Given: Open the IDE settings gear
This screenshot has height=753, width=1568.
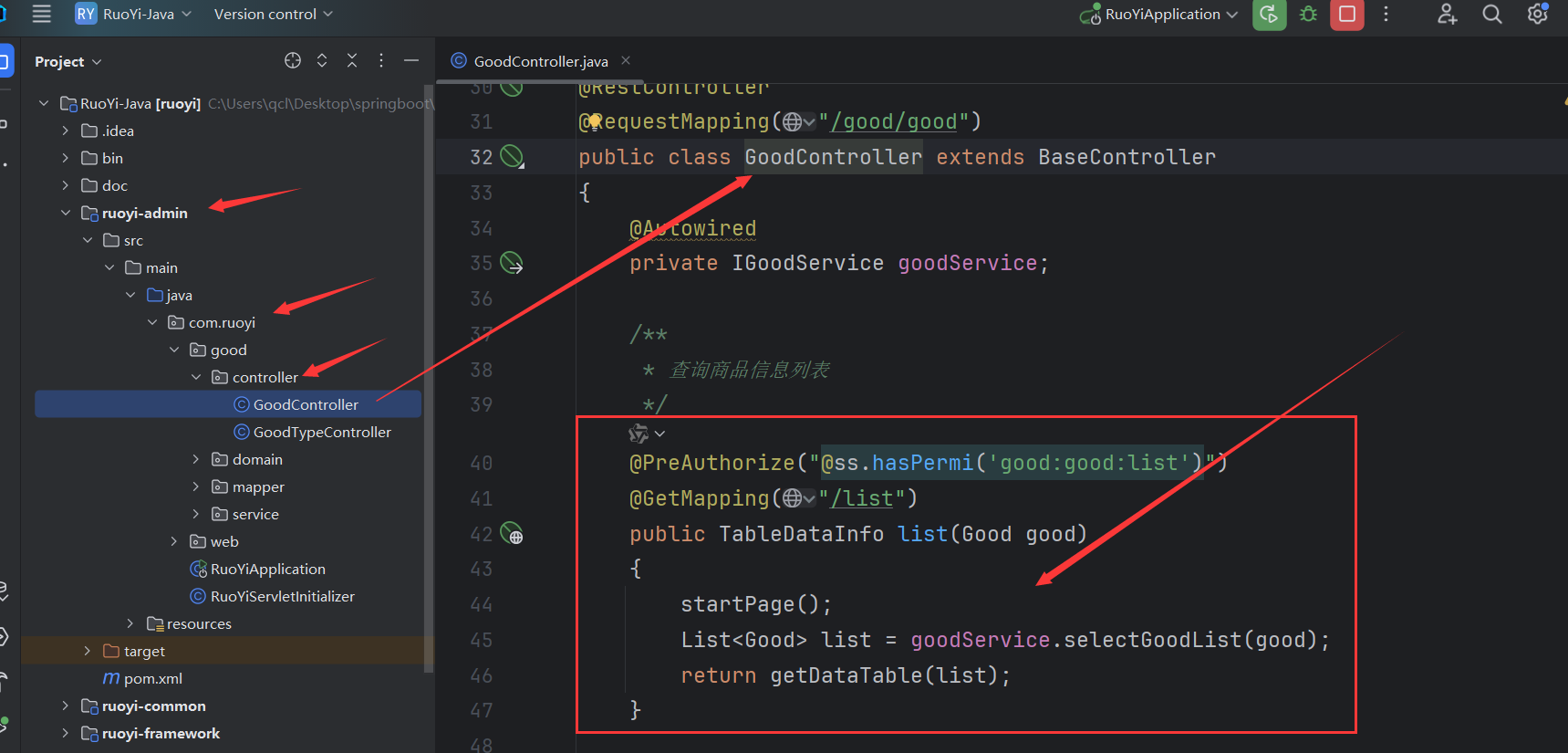Looking at the screenshot, I should pos(1538,14).
